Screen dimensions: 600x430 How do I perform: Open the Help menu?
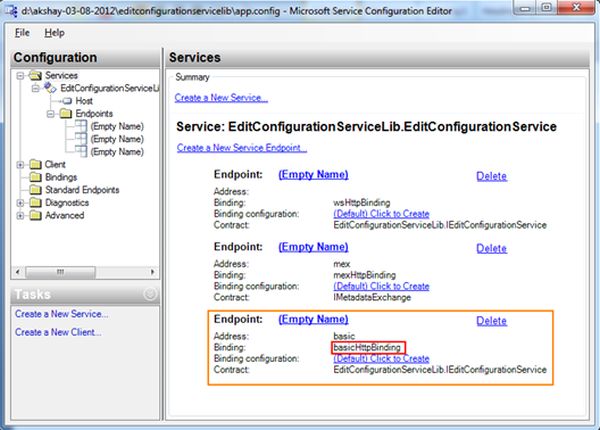tap(54, 33)
